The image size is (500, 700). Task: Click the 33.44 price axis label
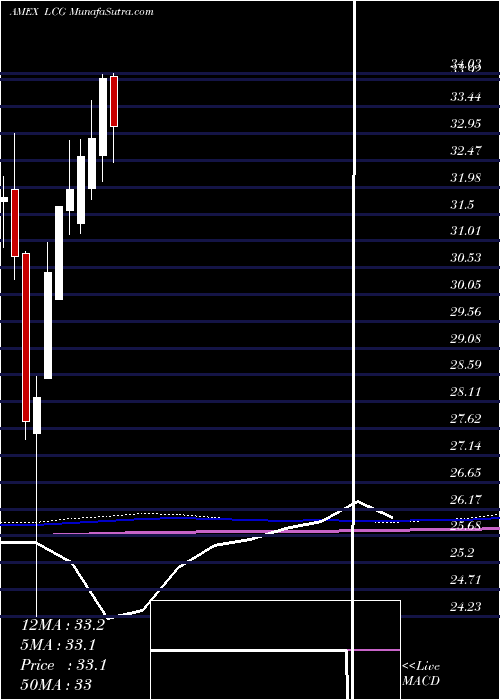466,96
